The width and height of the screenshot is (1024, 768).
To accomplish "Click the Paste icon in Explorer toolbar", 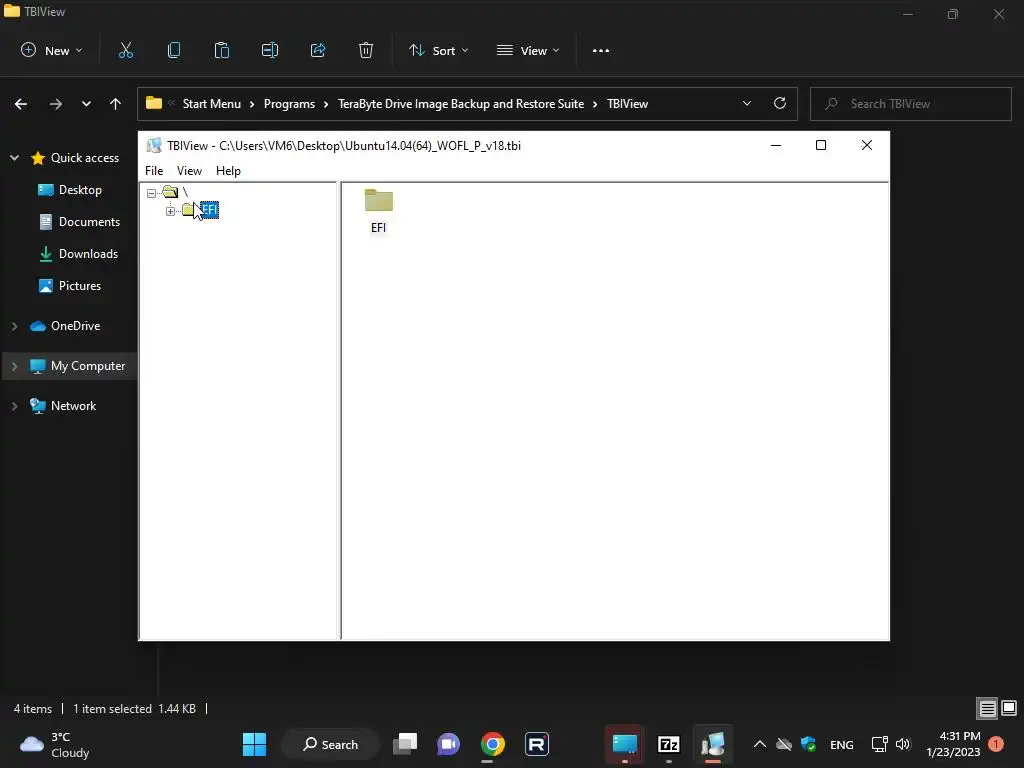I will pos(222,50).
